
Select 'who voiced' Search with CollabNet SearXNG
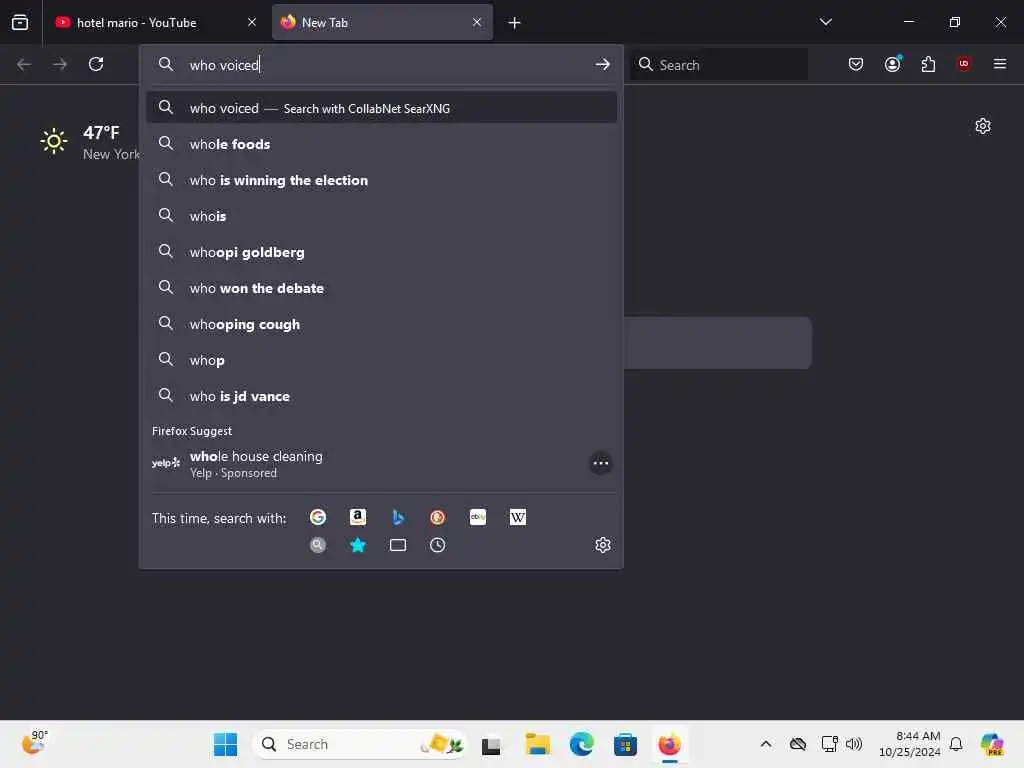pyautogui.click(x=381, y=108)
